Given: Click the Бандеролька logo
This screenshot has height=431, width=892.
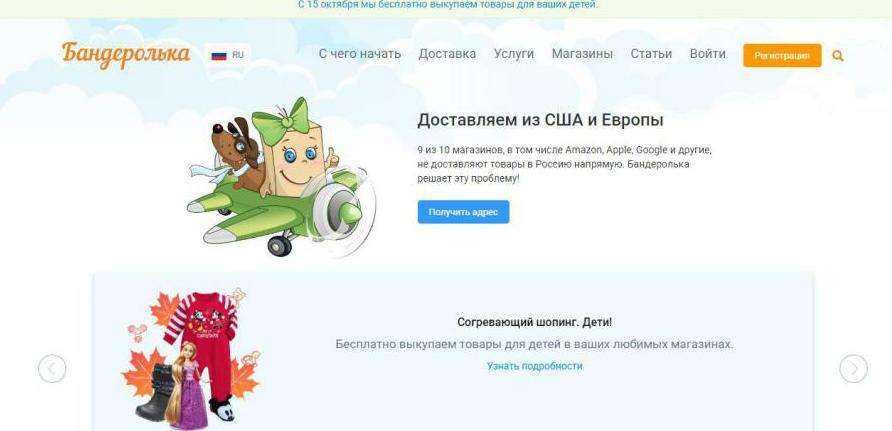Looking at the screenshot, I should point(126,55).
